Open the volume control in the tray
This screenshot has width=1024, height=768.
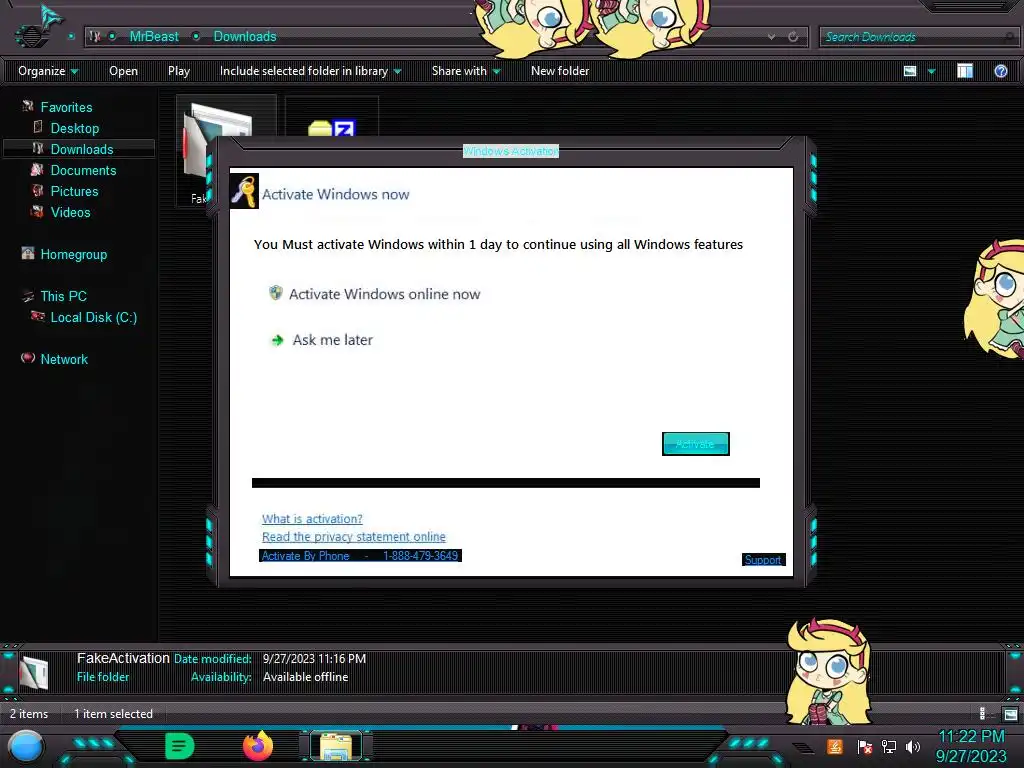913,746
